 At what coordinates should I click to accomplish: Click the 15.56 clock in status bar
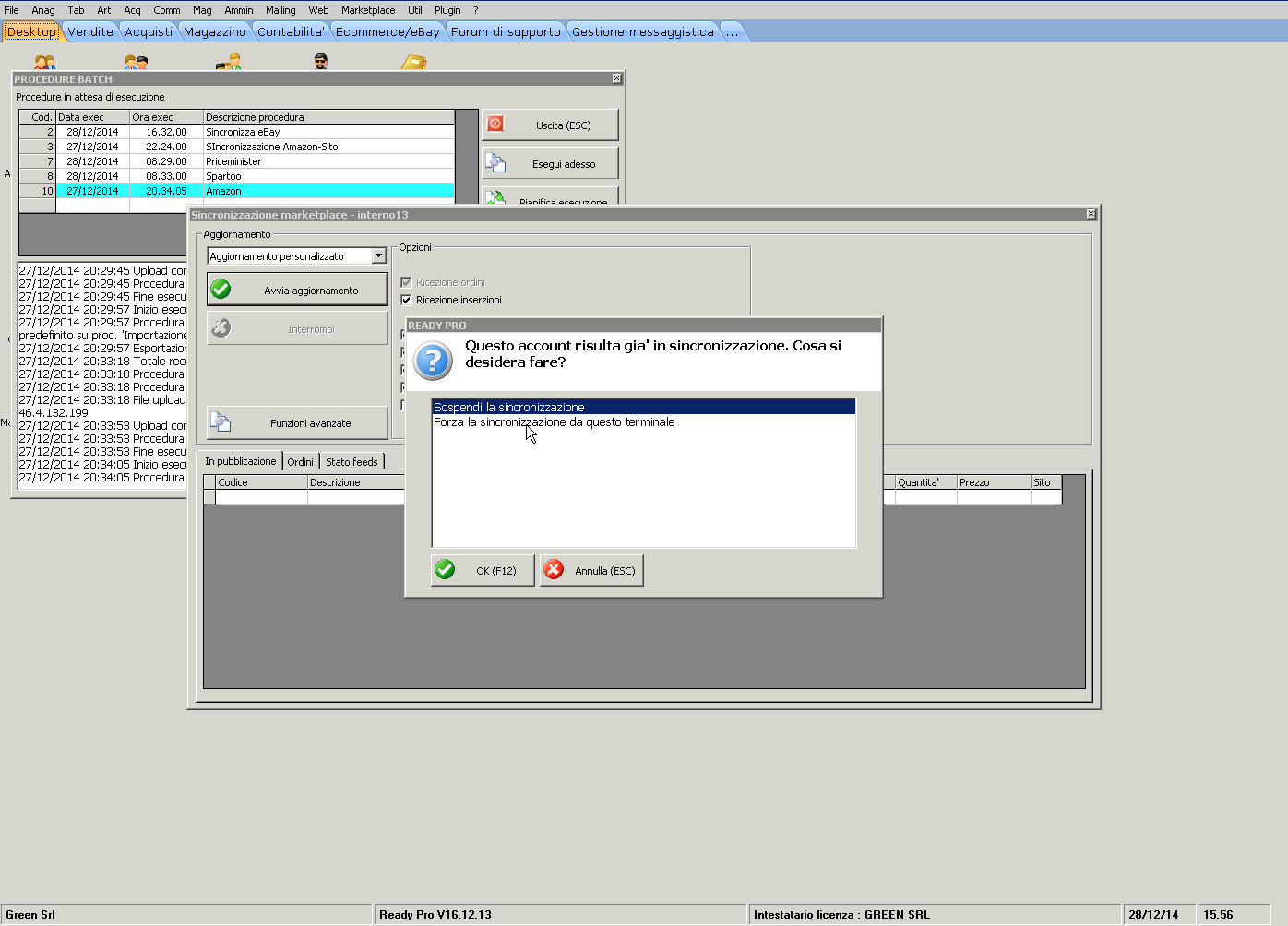pyautogui.click(x=1218, y=915)
